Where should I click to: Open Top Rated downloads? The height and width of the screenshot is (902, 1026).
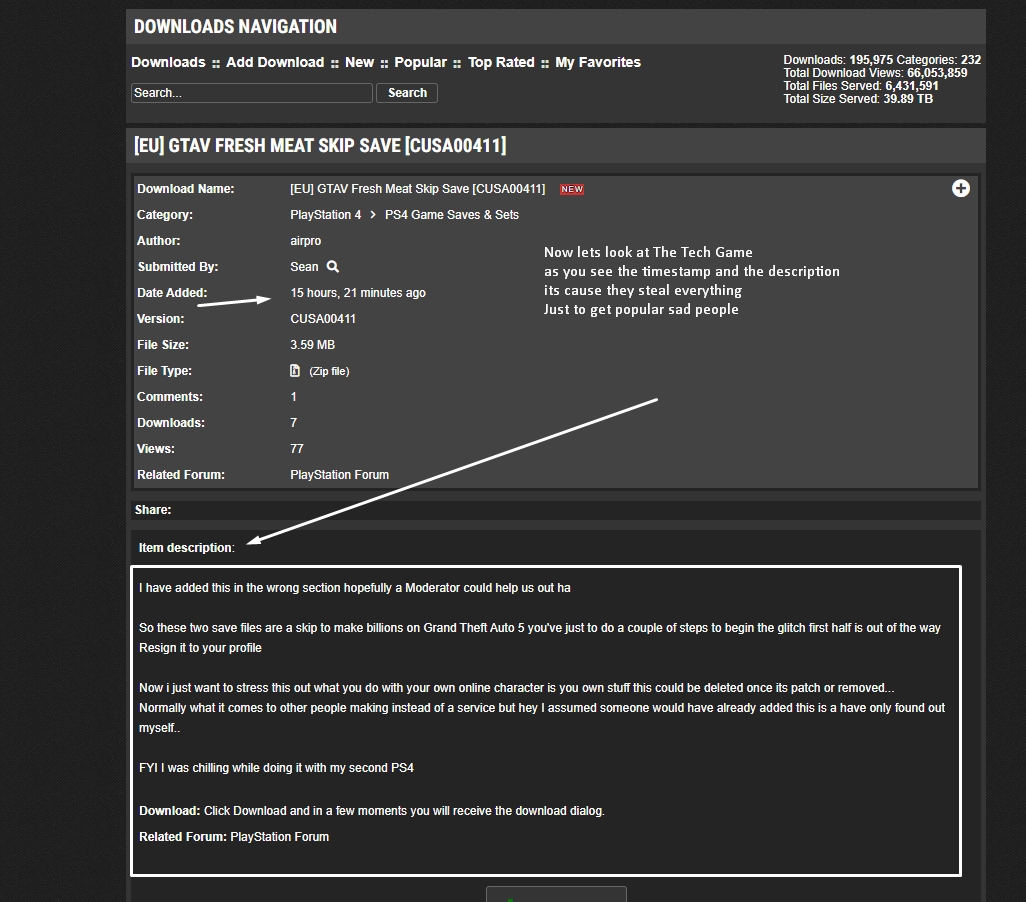(501, 62)
